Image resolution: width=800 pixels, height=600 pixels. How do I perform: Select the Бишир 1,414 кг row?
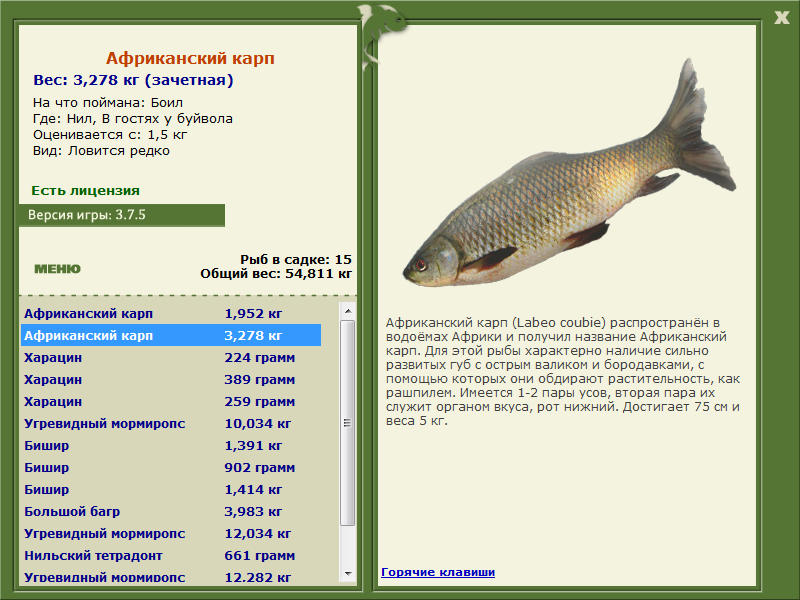click(x=171, y=489)
